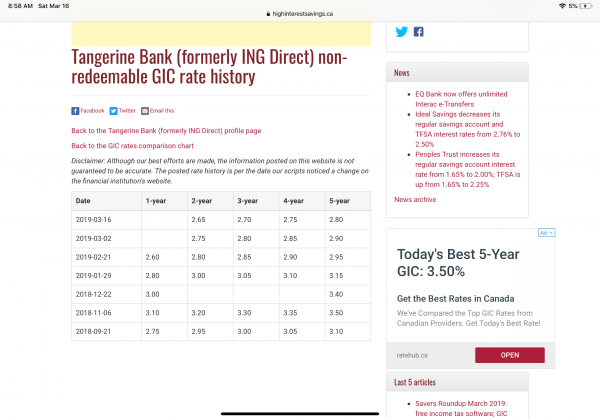The image size is (600, 419).
Task: Click the ad info icon on advertisement
Action: 546,232
